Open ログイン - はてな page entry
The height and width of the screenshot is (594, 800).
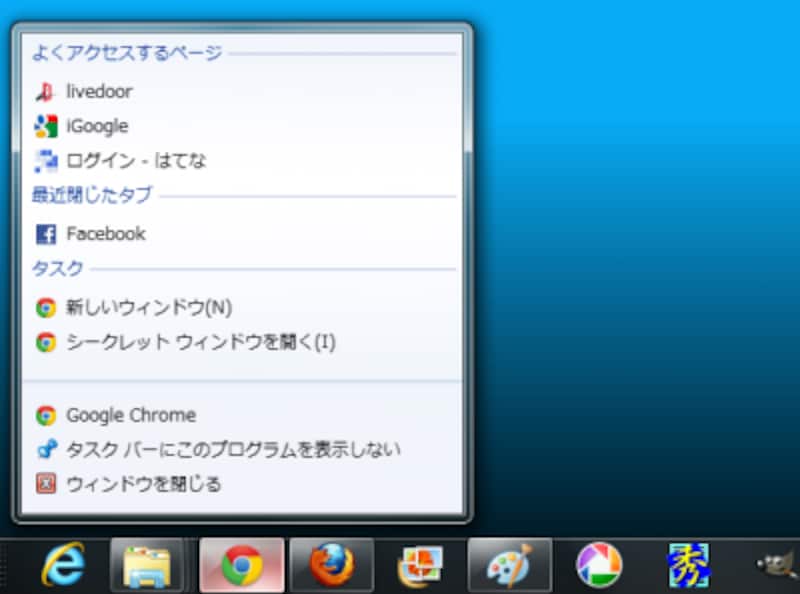point(242,161)
